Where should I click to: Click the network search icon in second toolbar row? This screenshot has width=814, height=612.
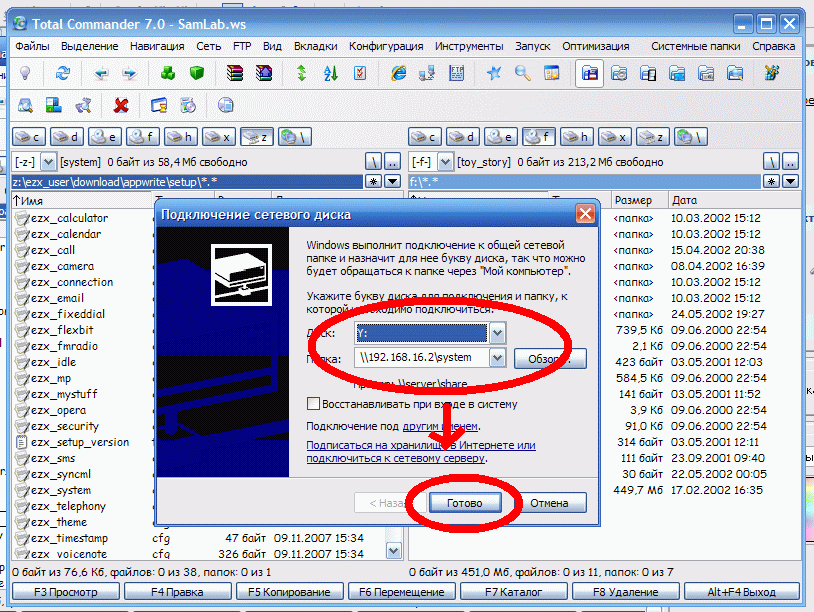83,106
